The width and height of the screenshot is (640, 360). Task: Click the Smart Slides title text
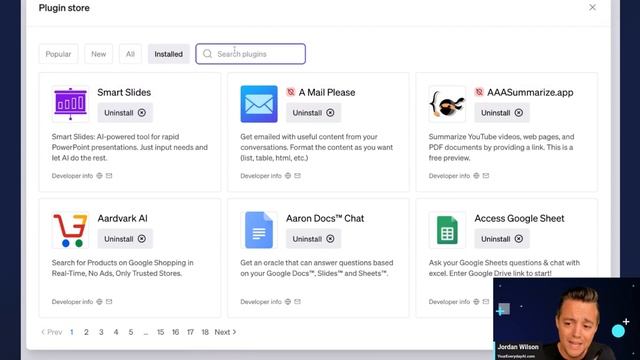pos(124,92)
